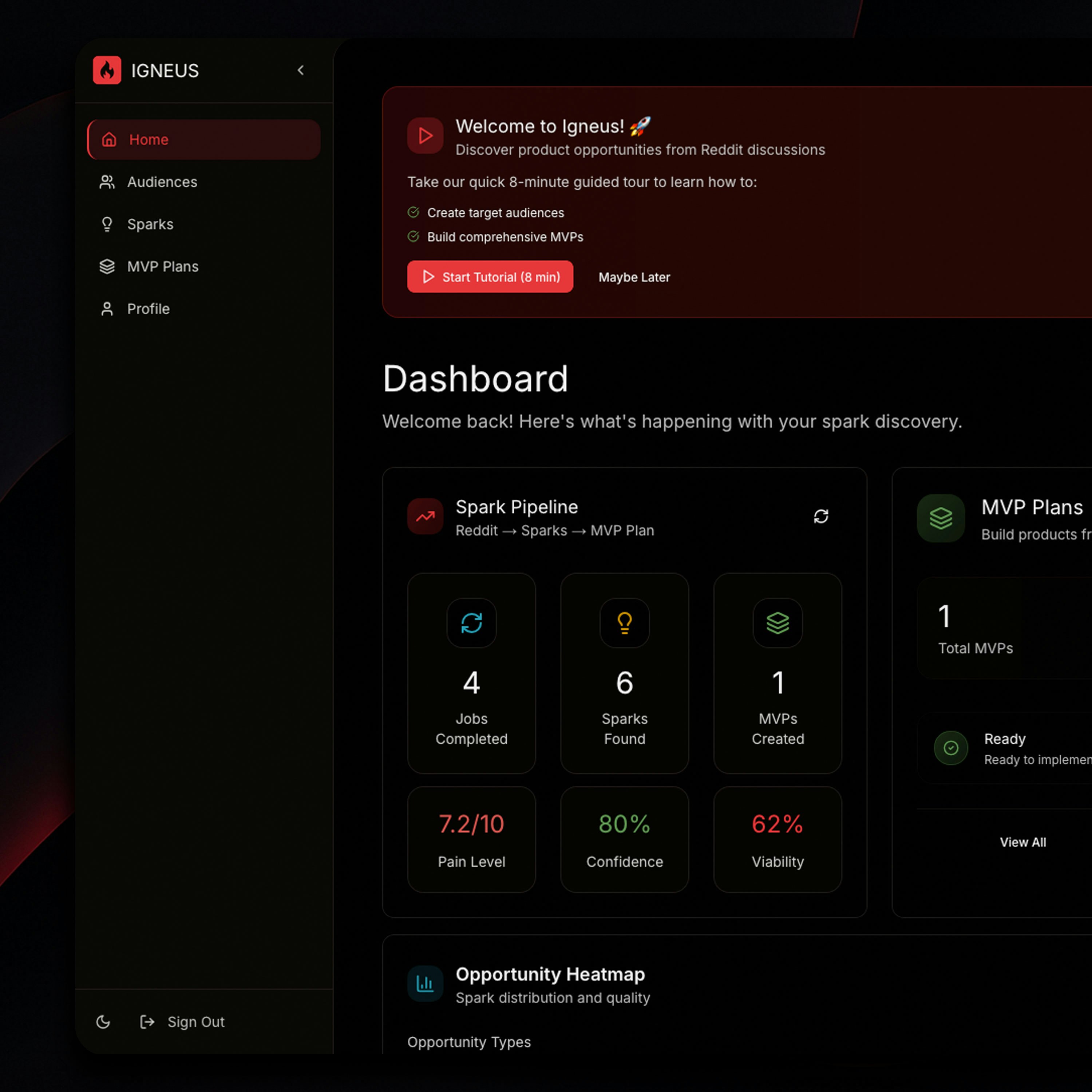Image resolution: width=1092 pixels, height=1092 pixels.
Task: Start the 8 min tutorial
Action: [490, 277]
